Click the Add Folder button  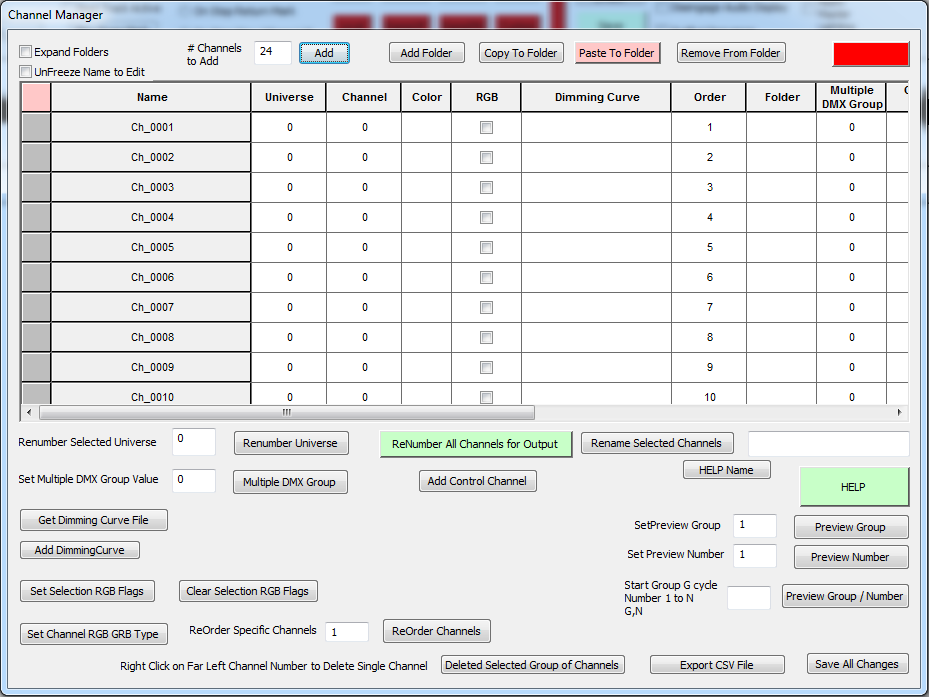(x=427, y=53)
